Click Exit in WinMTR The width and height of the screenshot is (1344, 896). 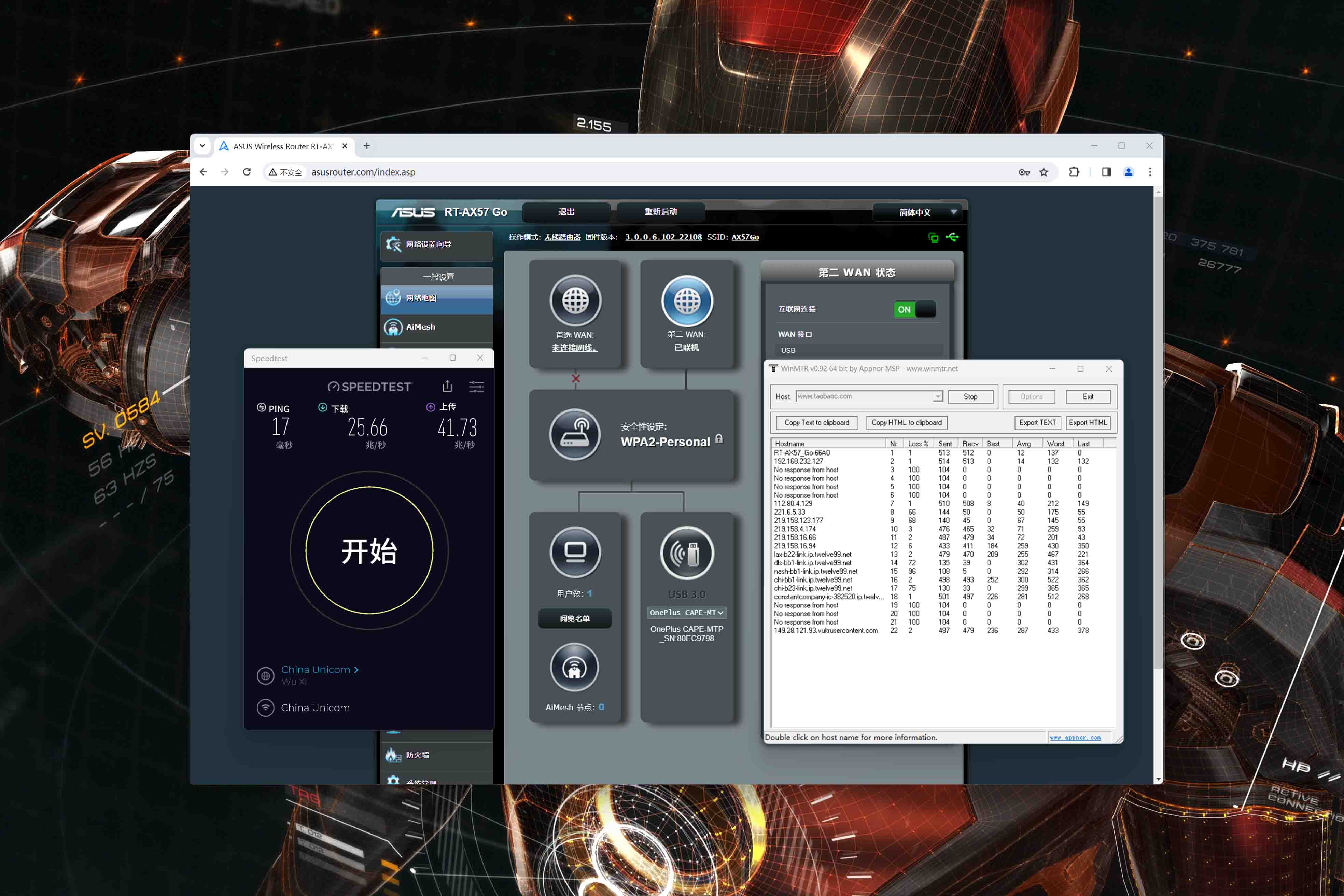pyautogui.click(x=1088, y=396)
